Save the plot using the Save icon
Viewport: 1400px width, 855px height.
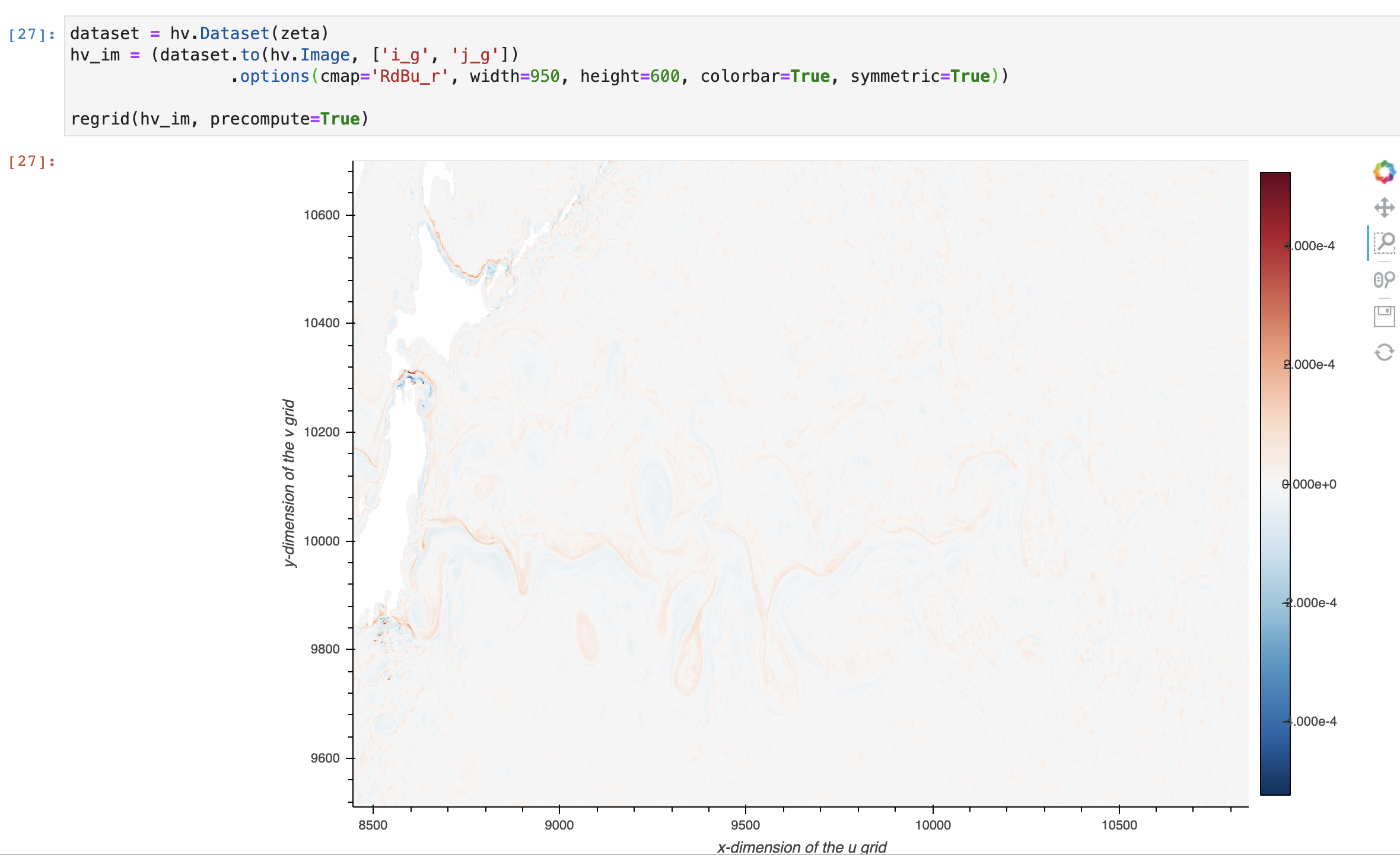coord(1384,316)
